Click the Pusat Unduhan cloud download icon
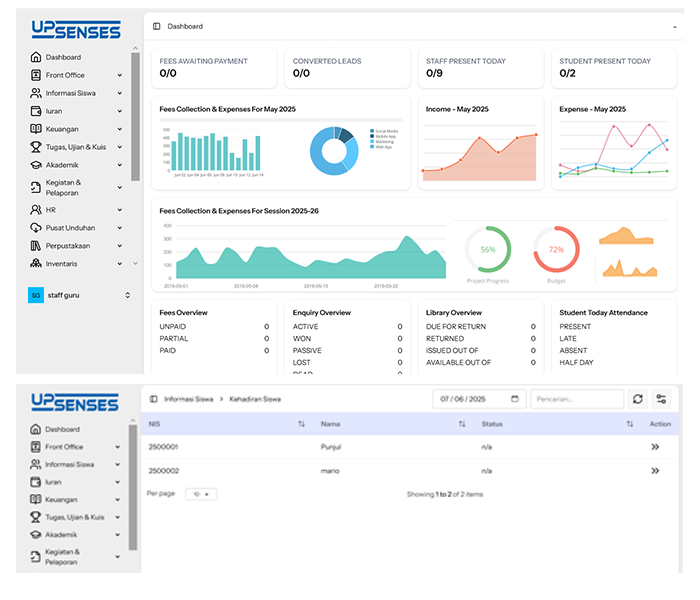700x600 pixels. [36, 228]
